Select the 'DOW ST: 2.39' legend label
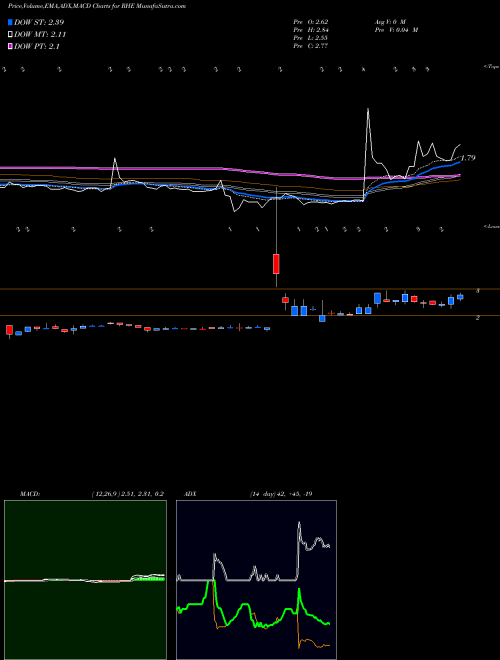The image size is (500, 660). [x=39, y=22]
